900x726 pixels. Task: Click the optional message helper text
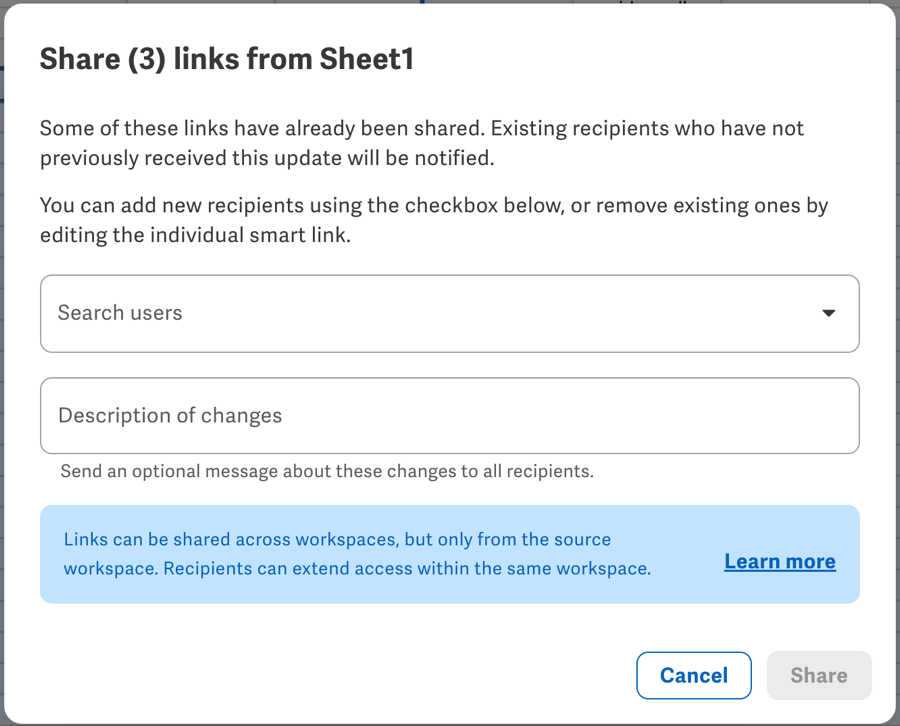click(327, 471)
